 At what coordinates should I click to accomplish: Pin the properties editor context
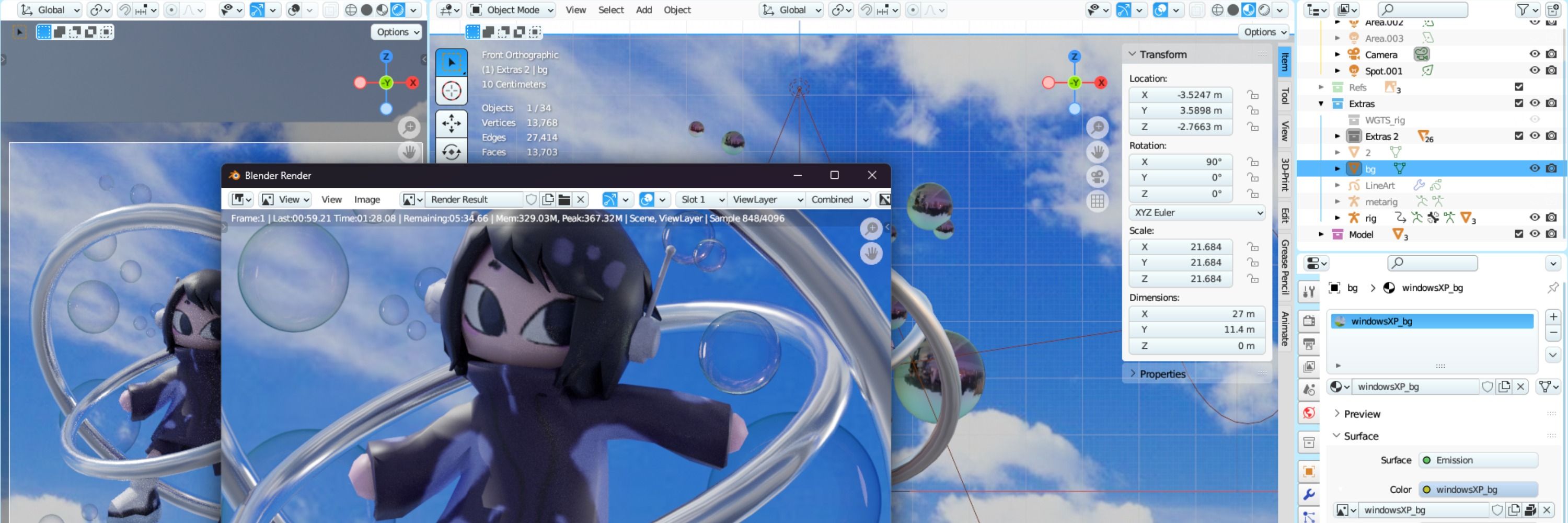(1553, 287)
